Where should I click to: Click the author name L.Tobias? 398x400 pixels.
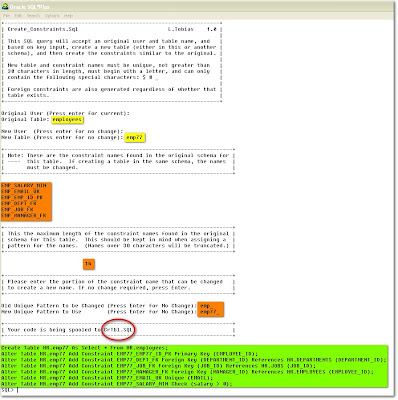click(x=181, y=29)
